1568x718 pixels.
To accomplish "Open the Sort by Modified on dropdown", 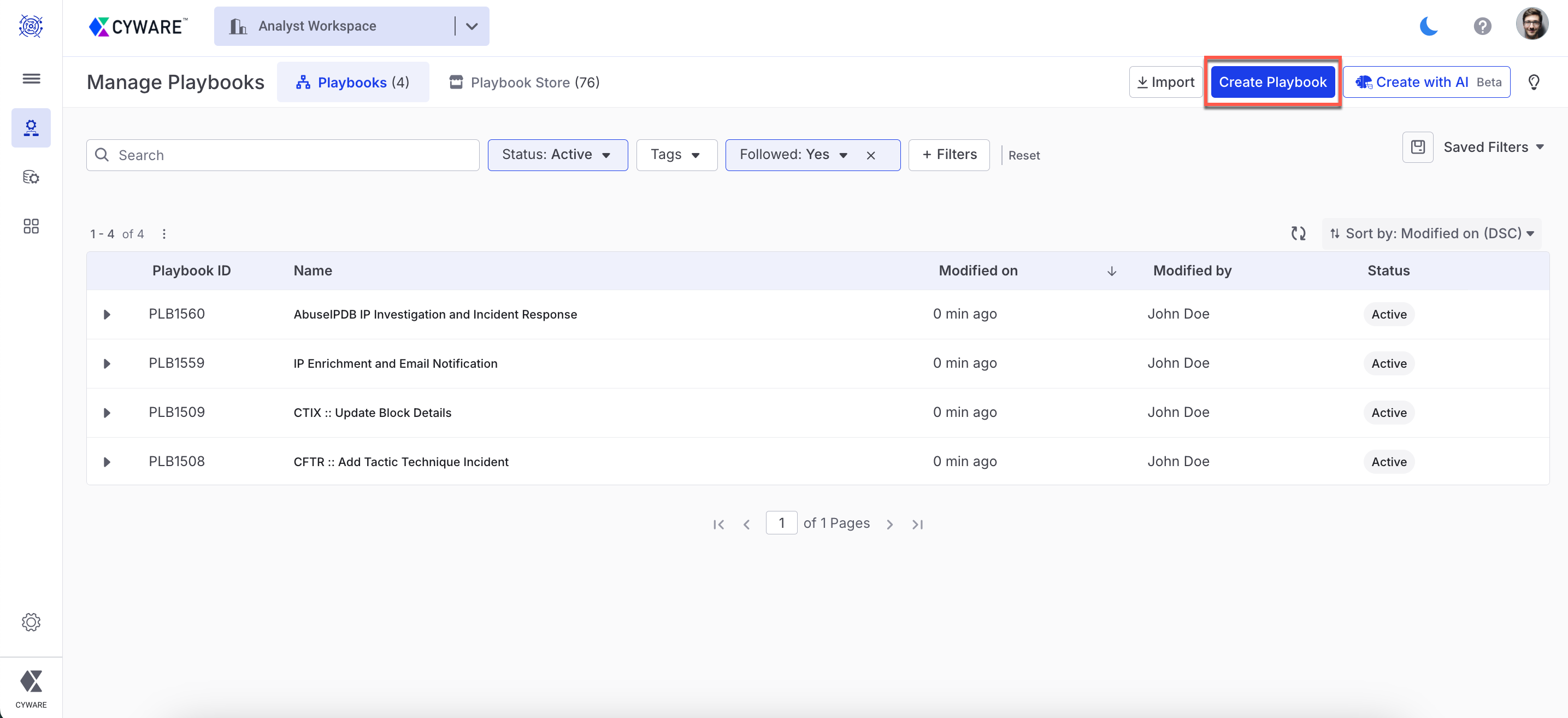I will 1431,233.
